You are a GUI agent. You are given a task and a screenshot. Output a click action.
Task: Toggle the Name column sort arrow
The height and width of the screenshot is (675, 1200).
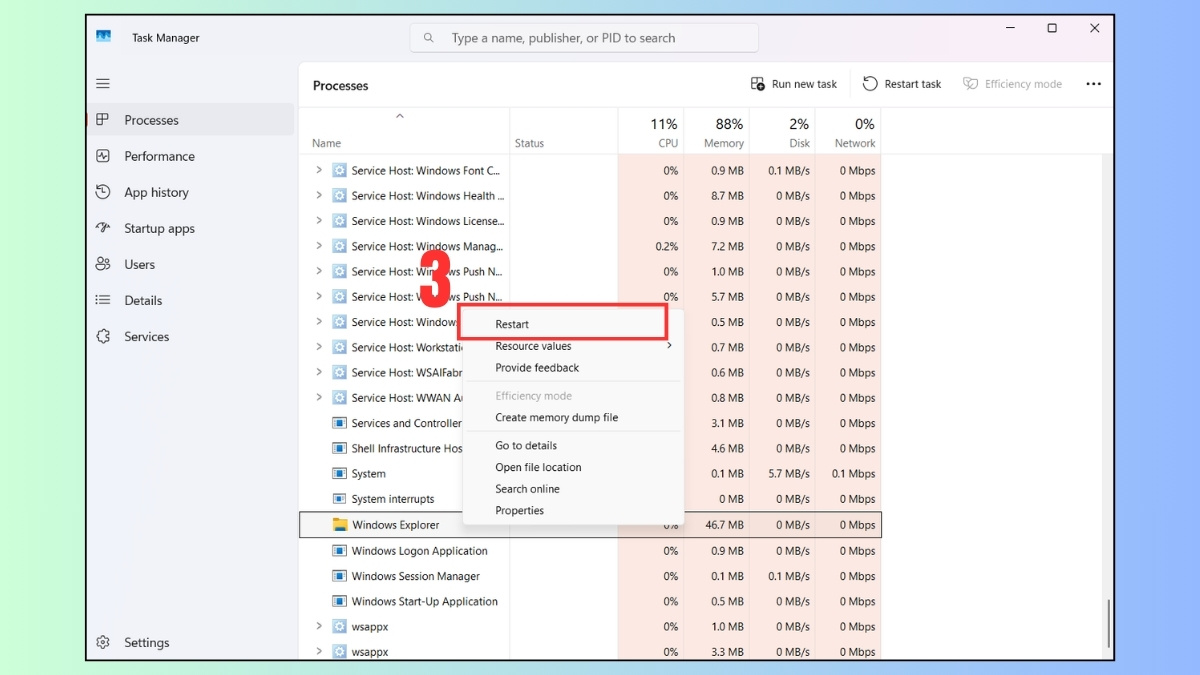pyautogui.click(x=400, y=114)
